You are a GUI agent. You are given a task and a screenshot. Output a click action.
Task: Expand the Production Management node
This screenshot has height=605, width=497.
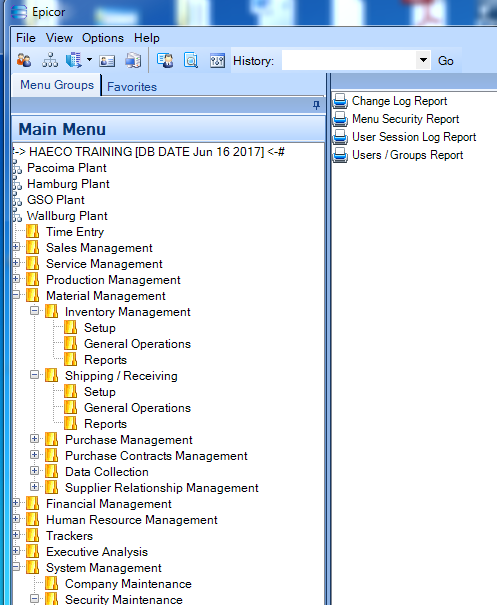pyautogui.click(x=16, y=279)
